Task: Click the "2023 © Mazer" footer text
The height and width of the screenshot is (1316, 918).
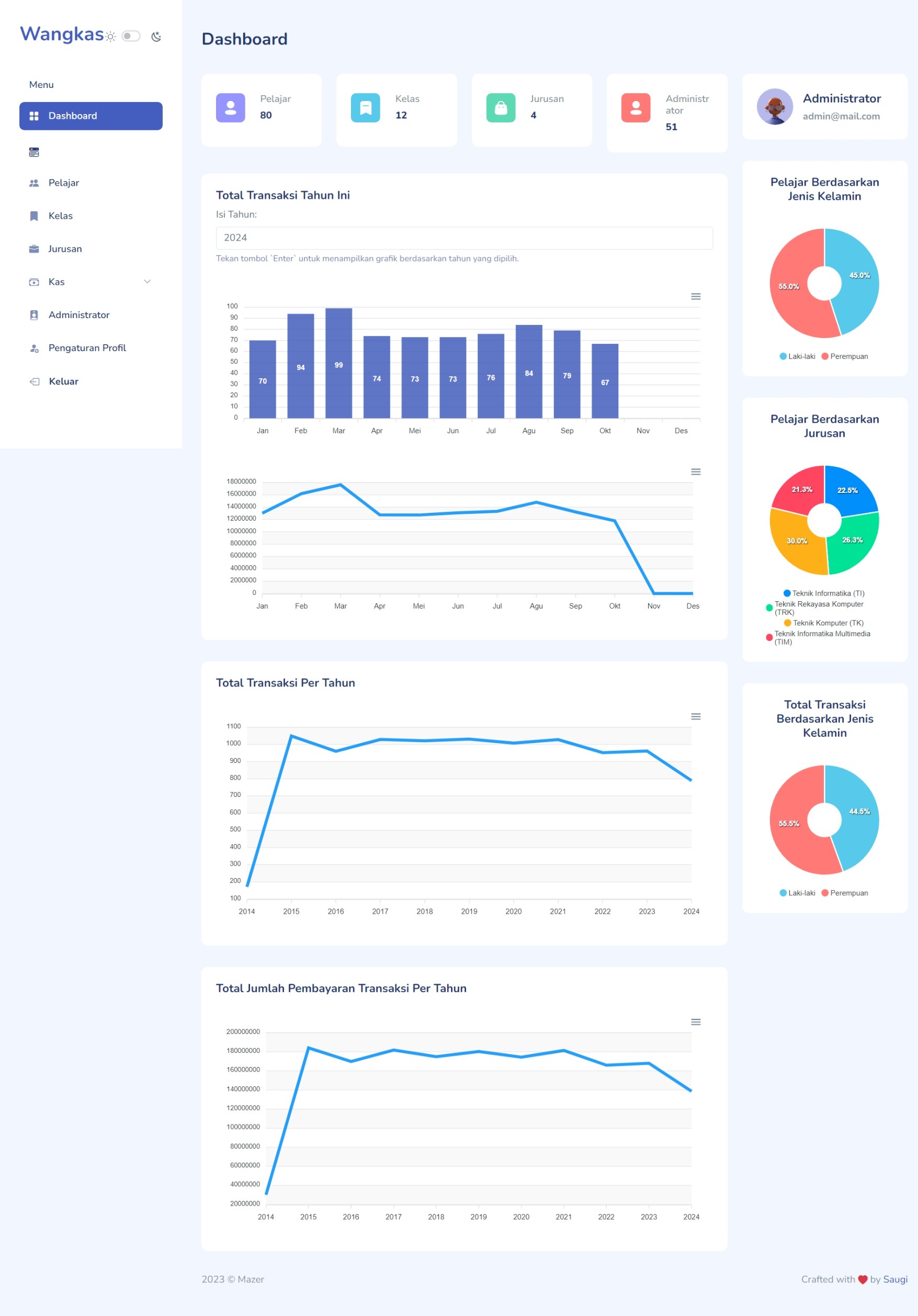Action: (233, 1279)
